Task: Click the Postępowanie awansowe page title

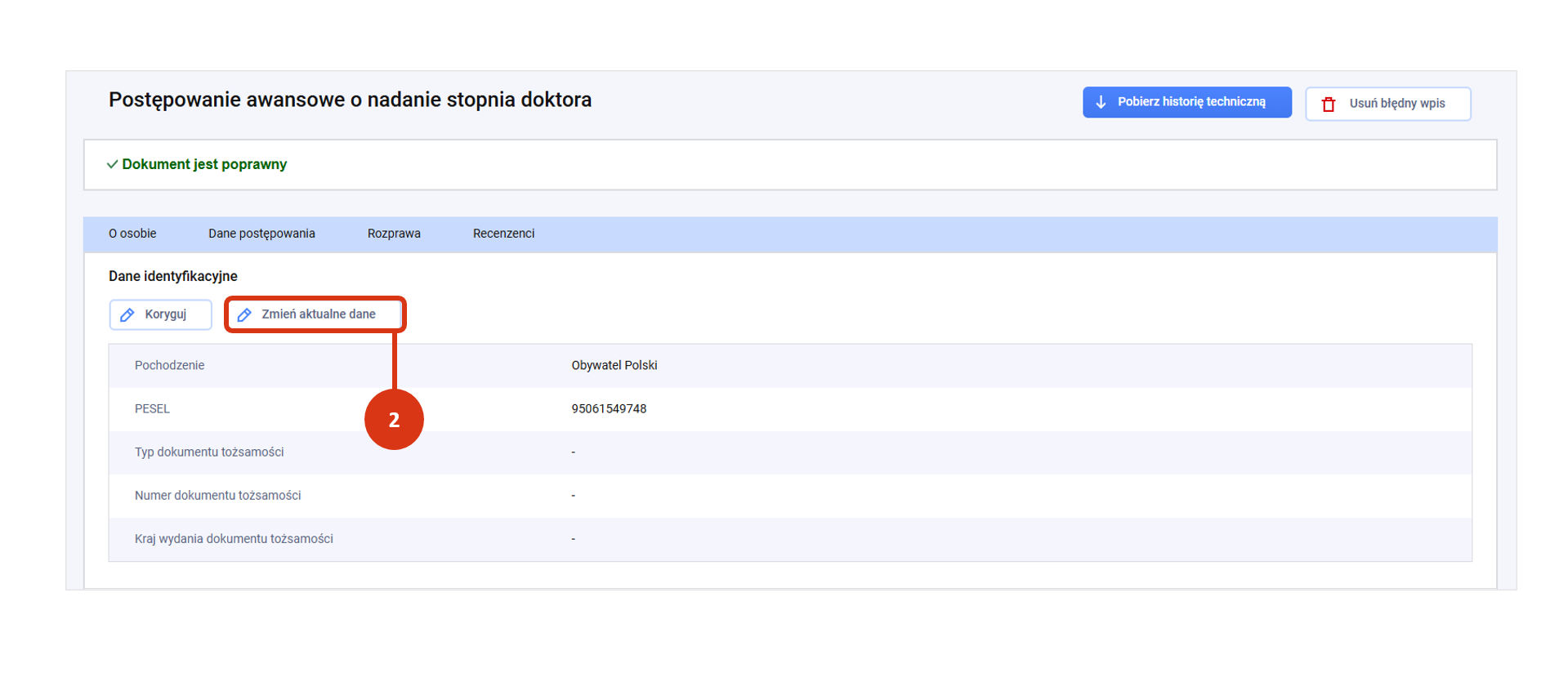Action: 350,100
